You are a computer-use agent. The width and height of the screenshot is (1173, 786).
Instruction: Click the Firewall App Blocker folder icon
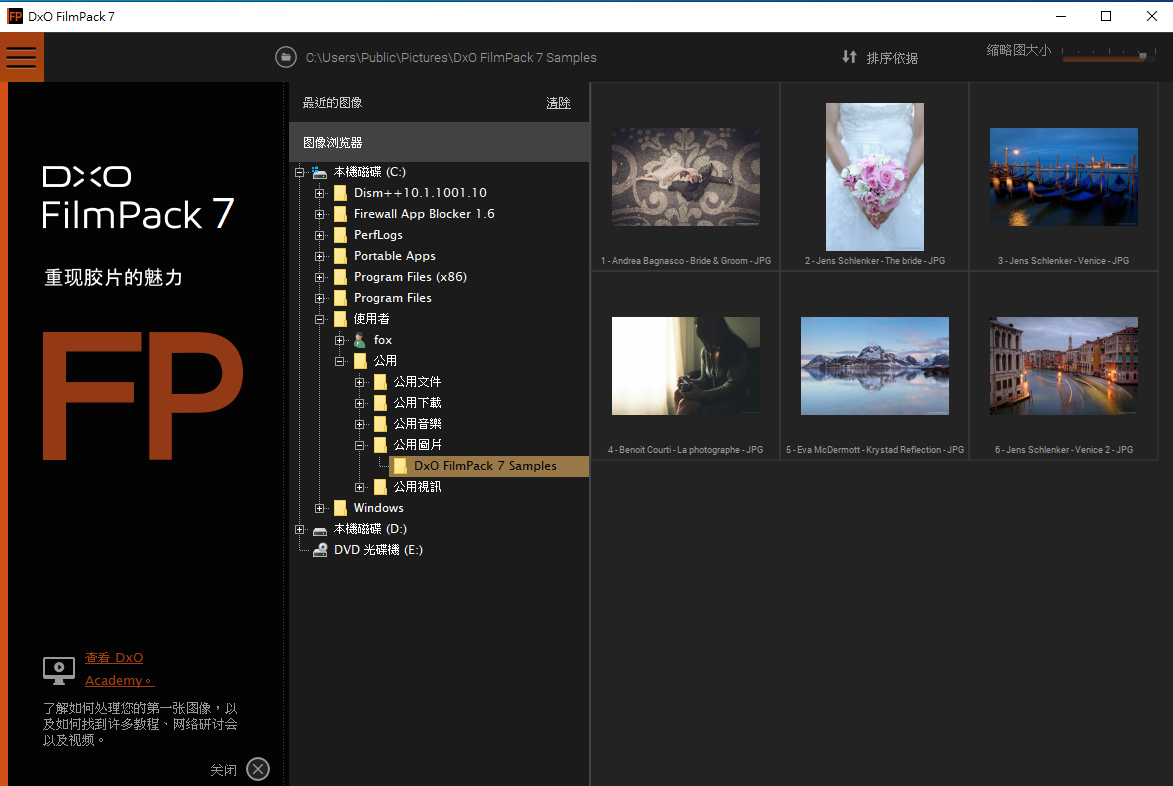point(340,214)
